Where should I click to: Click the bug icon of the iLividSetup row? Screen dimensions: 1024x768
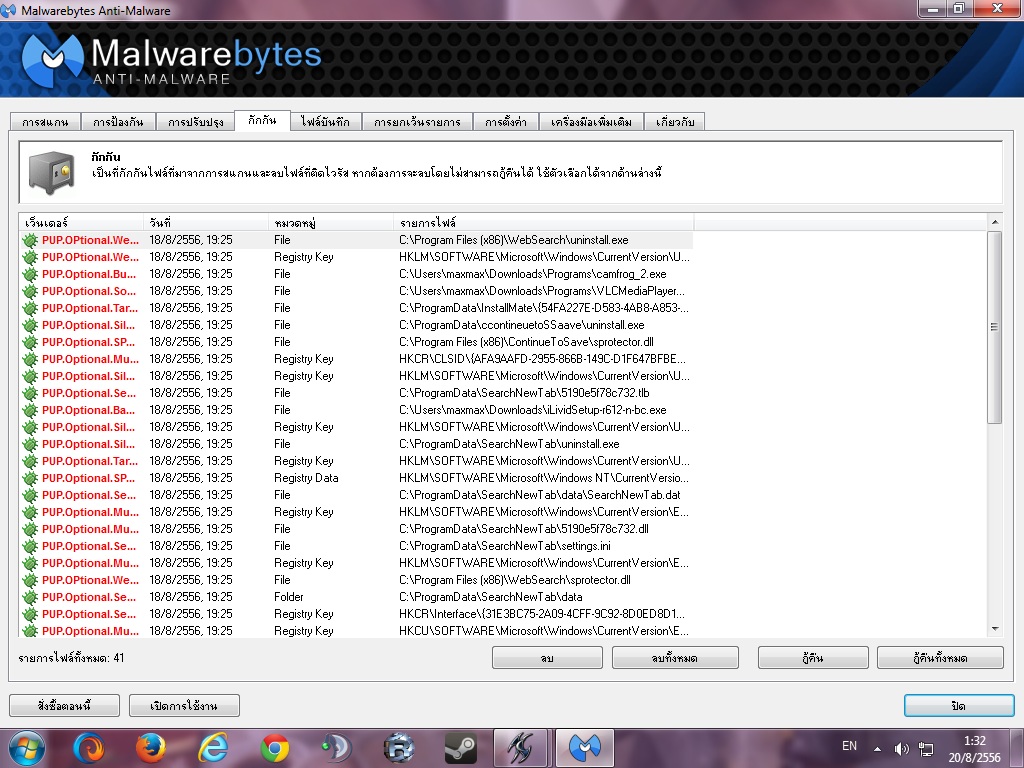[29, 410]
